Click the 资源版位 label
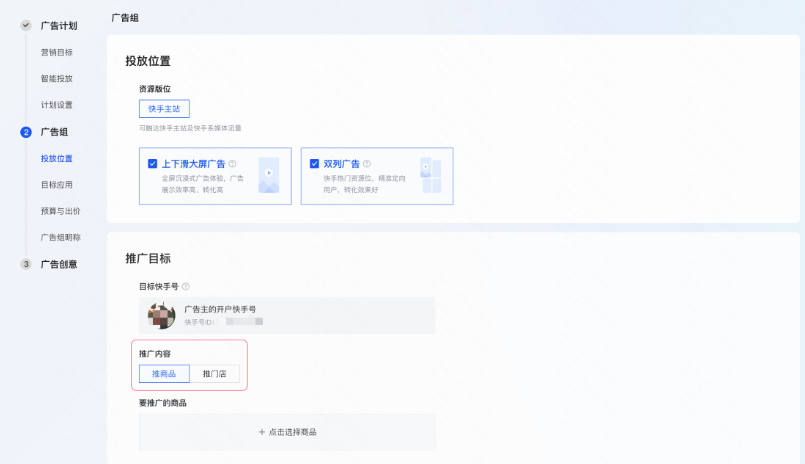 (155, 89)
